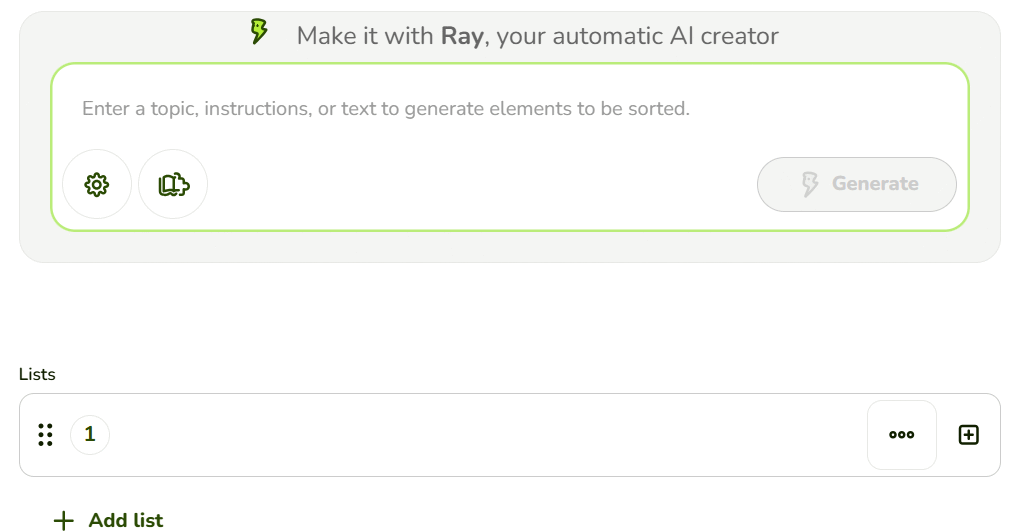Screen dimensions: 1015x531
Task: Click the list 1 name field
Action: click(x=487, y=435)
